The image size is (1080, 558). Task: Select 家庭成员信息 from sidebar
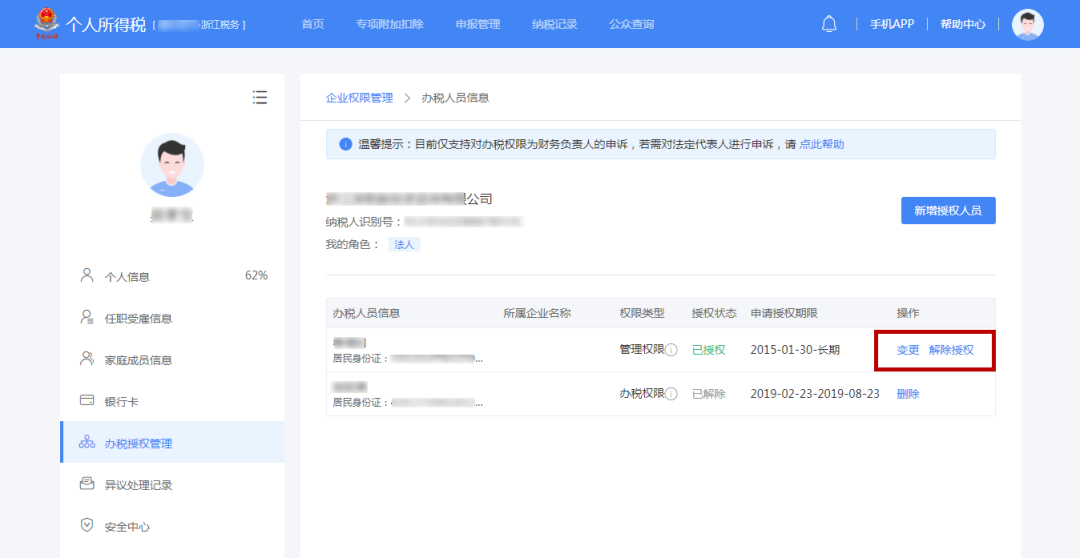pos(138,360)
